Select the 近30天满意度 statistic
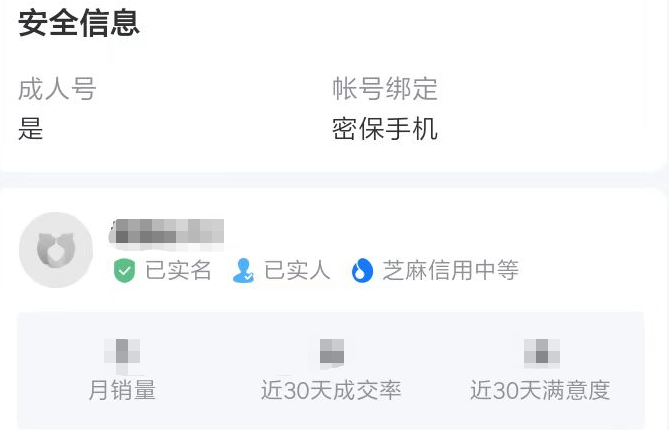The height and width of the screenshot is (430, 669). coord(540,390)
